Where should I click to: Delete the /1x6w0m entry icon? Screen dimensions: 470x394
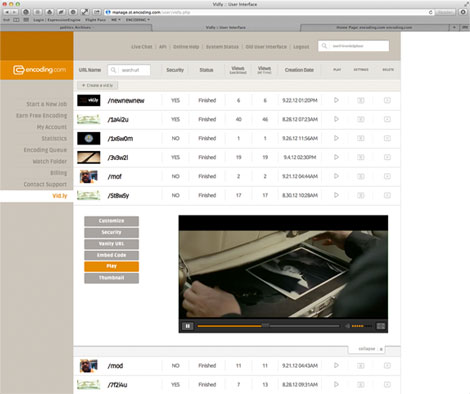pos(387,138)
